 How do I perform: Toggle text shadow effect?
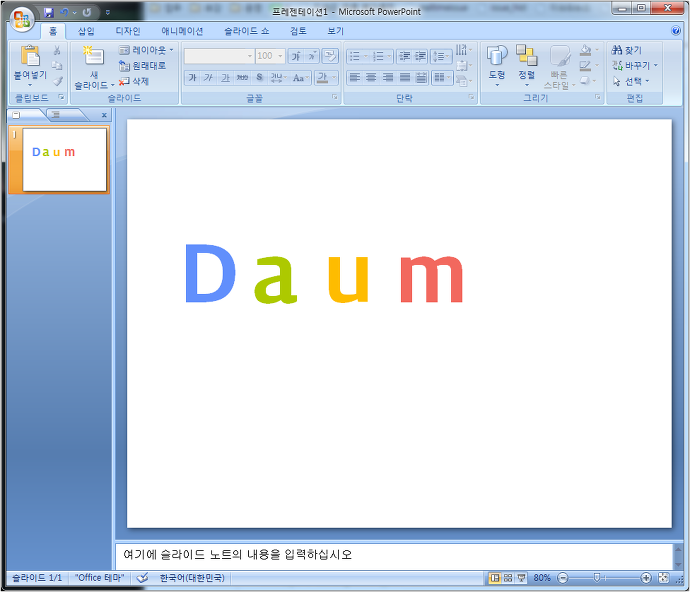259,78
